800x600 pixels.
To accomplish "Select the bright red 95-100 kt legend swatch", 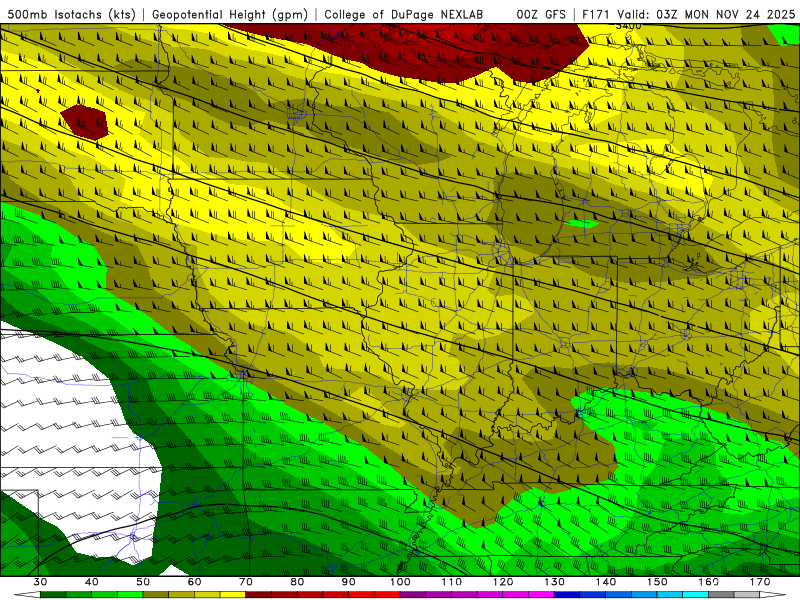I will [387, 595].
